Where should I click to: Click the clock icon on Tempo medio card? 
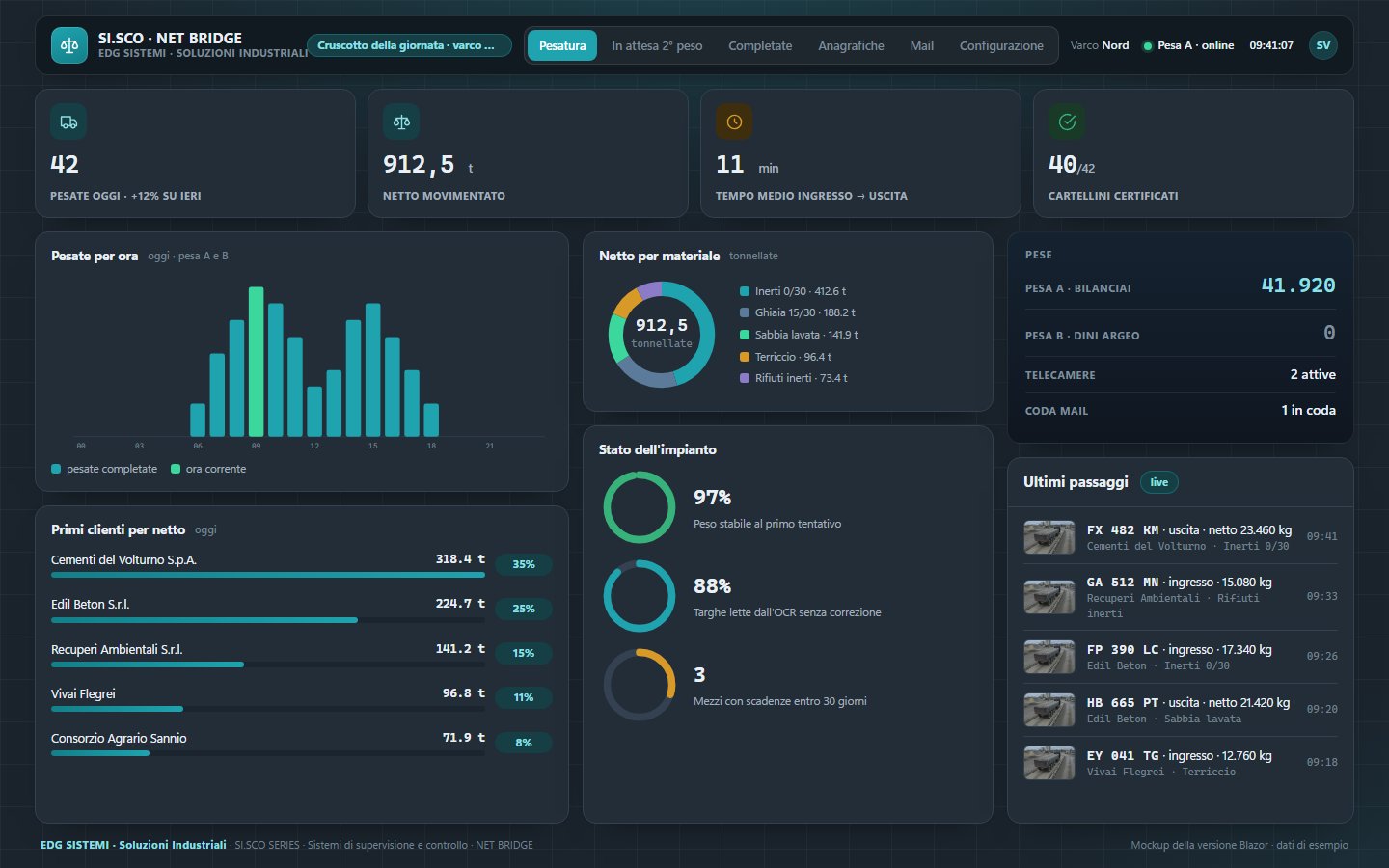pos(734,122)
